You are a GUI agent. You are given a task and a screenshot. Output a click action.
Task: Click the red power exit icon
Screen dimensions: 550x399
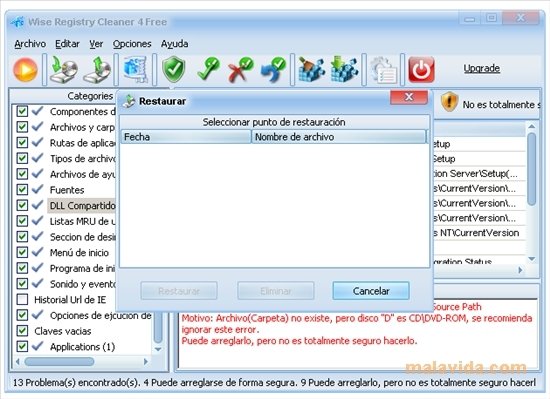(421, 70)
